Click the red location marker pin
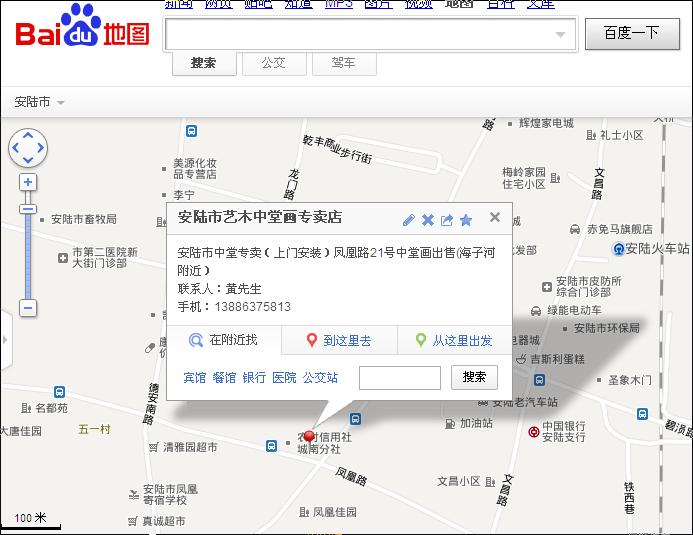693x535 pixels. tap(309, 436)
